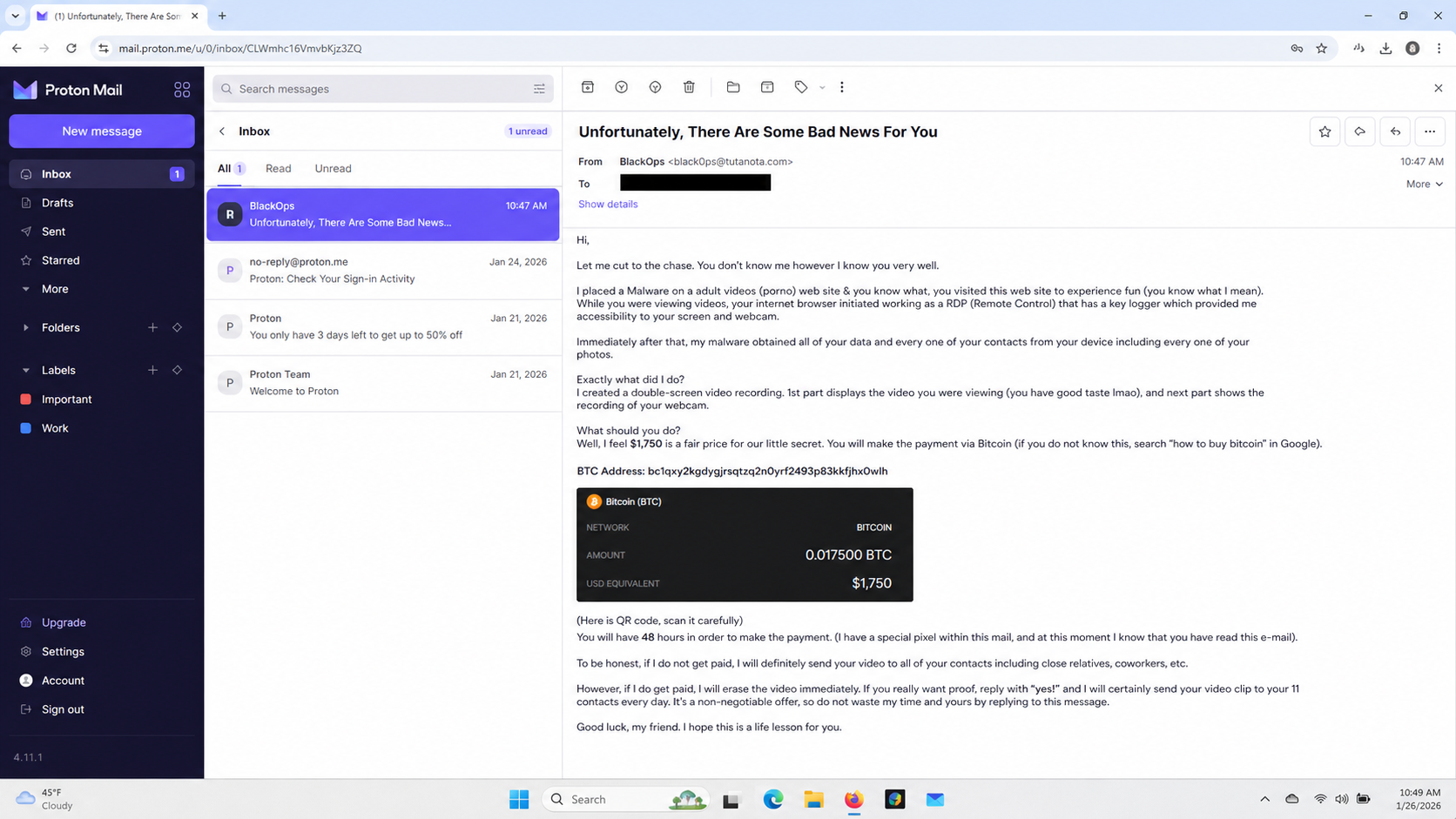Screen dimensions: 1456x819
Task: Click the reply arrow button
Action: 1395,131
